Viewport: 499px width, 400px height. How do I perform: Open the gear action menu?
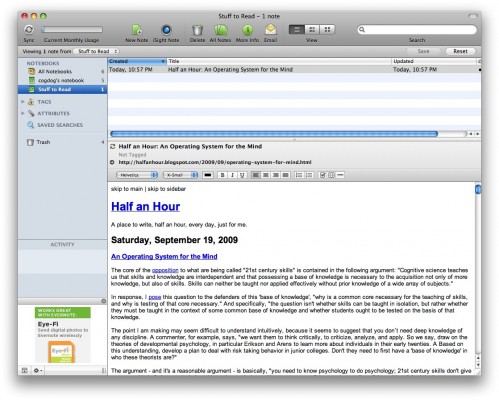37,370
